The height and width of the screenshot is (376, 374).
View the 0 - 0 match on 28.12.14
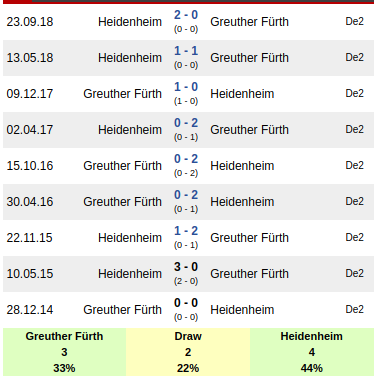pyautogui.click(x=186, y=303)
